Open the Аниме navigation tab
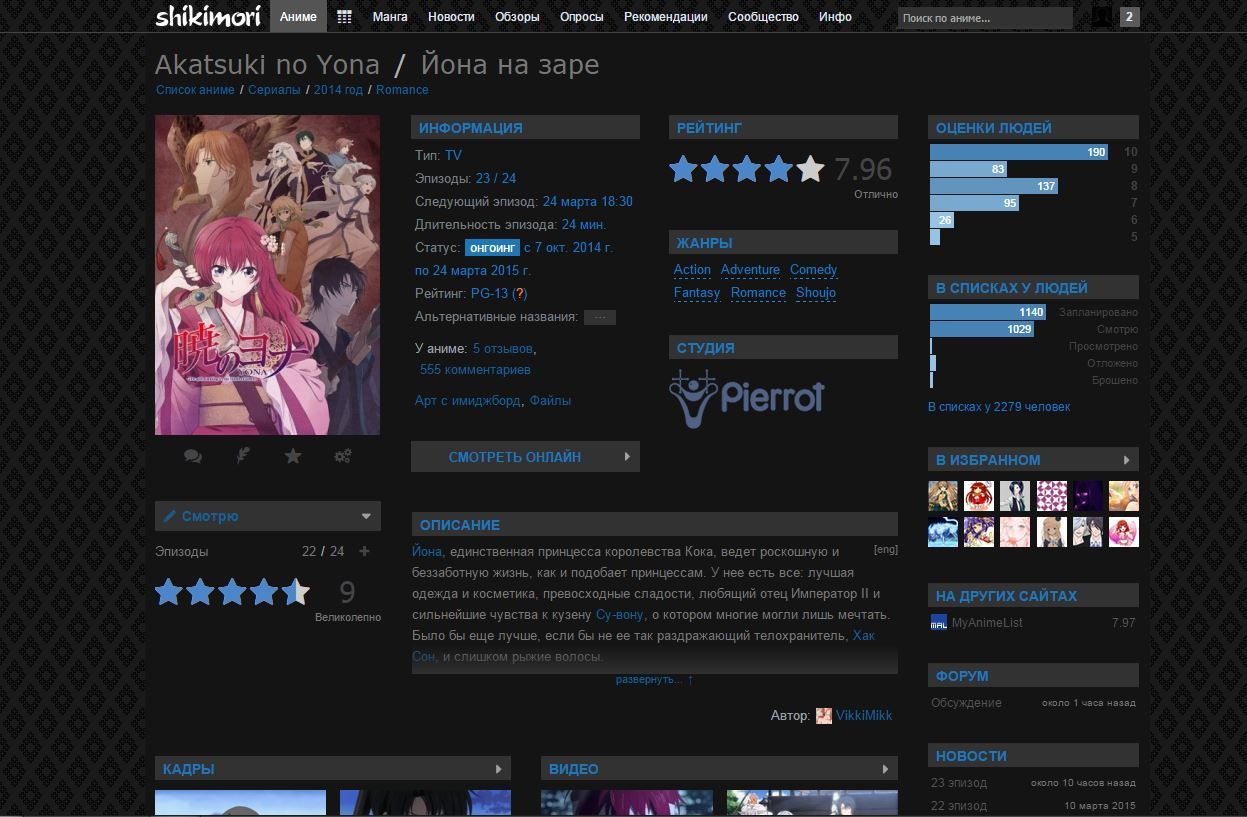The image size is (1247, 817). pyautogui.click(x=298, y=17)
